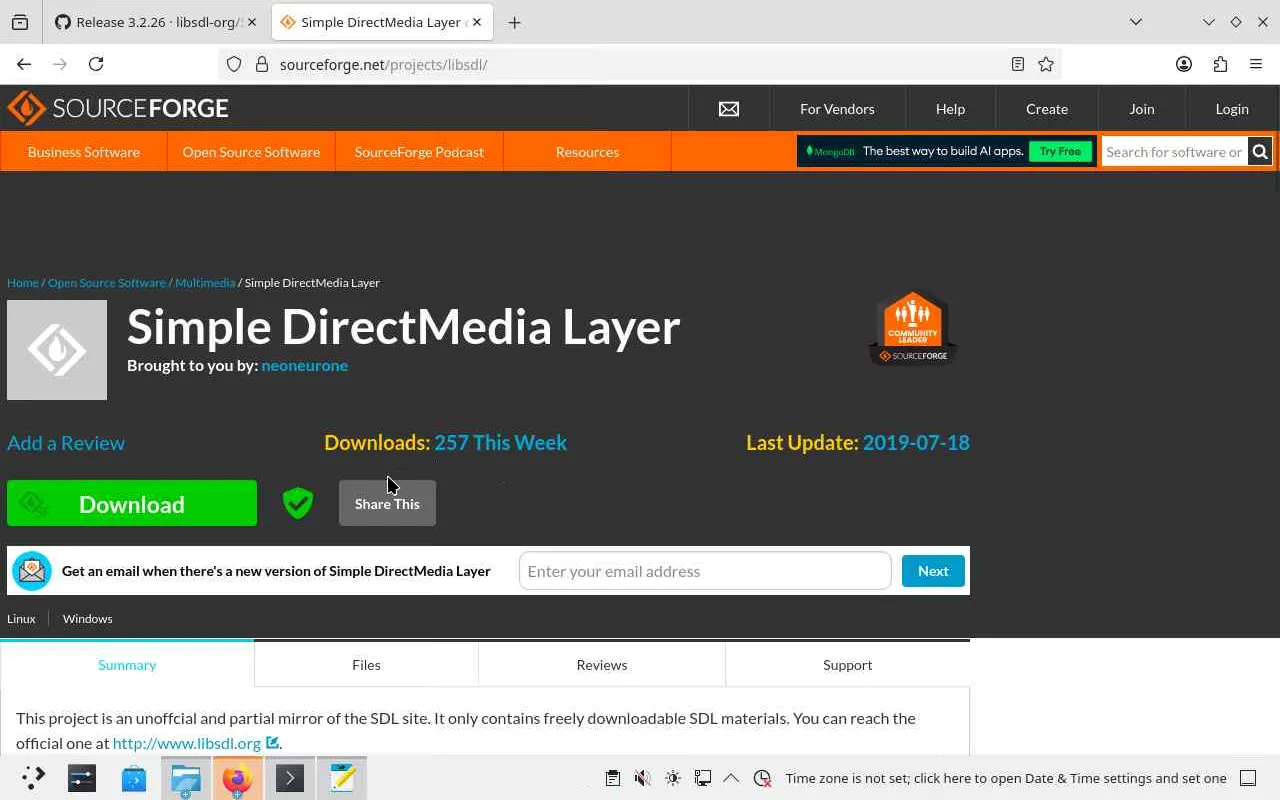Open a new browser tab
Viewport: 1280px width, 800px height.
[514, 22]
